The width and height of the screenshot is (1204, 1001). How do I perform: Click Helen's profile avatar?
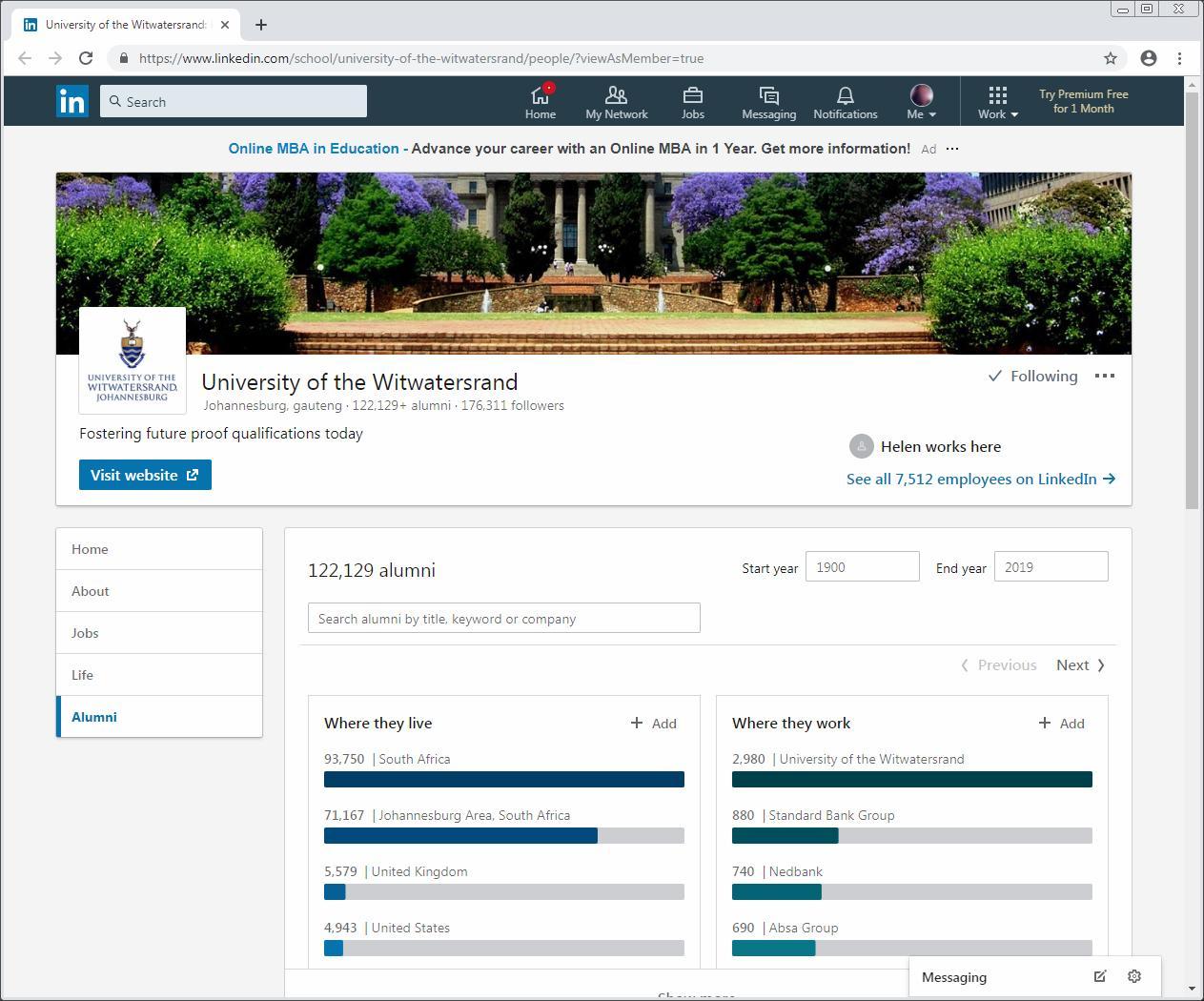click(x=862, y=446)
